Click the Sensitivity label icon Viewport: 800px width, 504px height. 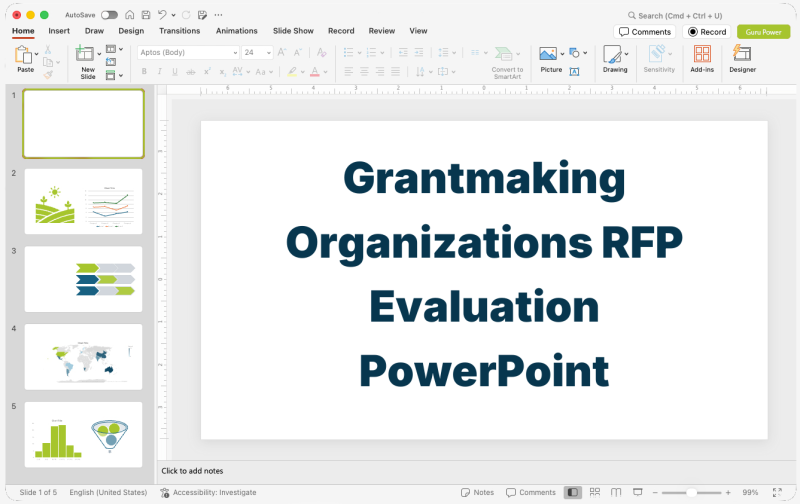click(657, 54)
